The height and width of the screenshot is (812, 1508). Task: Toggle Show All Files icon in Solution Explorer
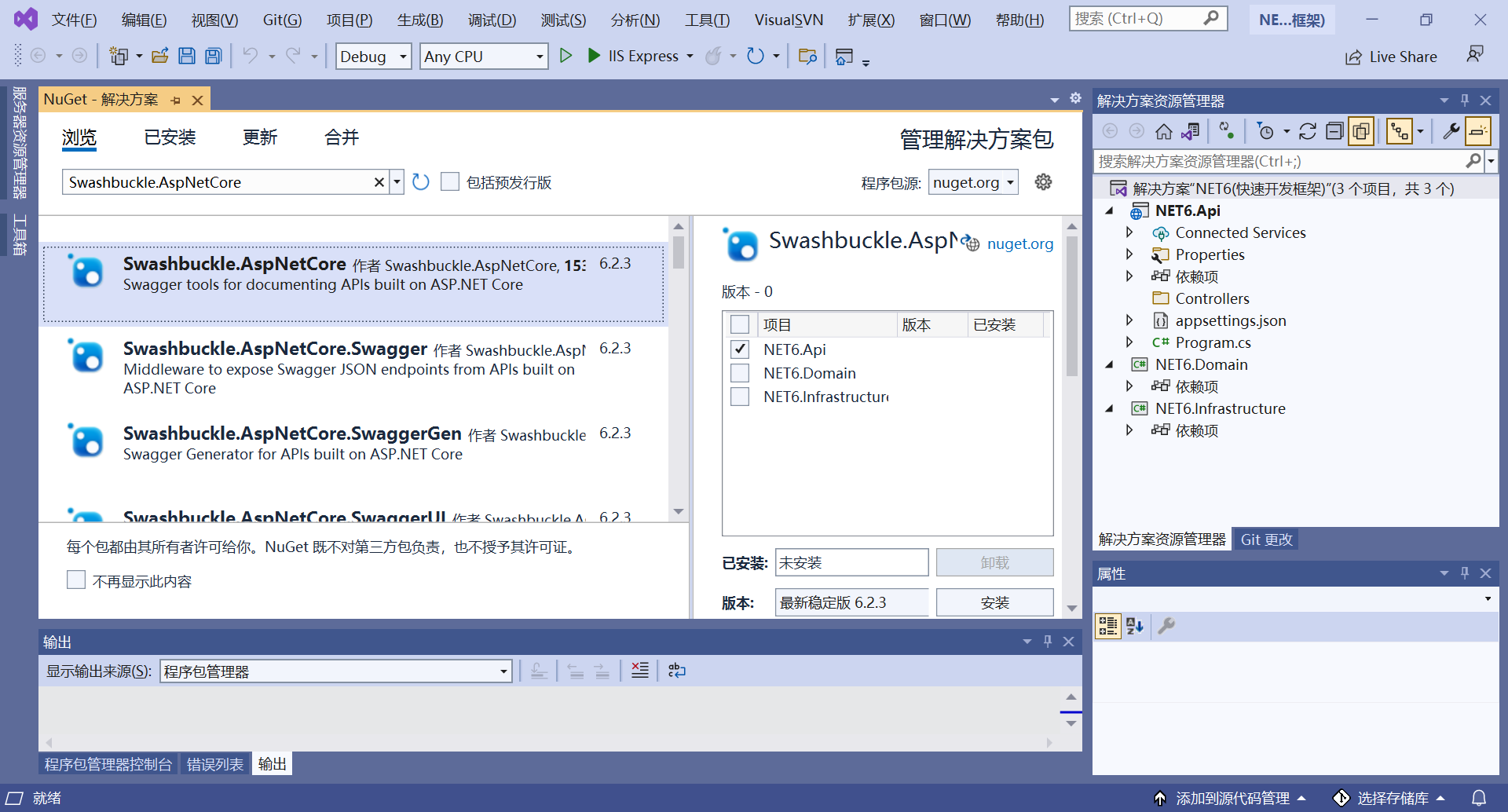1361,131
